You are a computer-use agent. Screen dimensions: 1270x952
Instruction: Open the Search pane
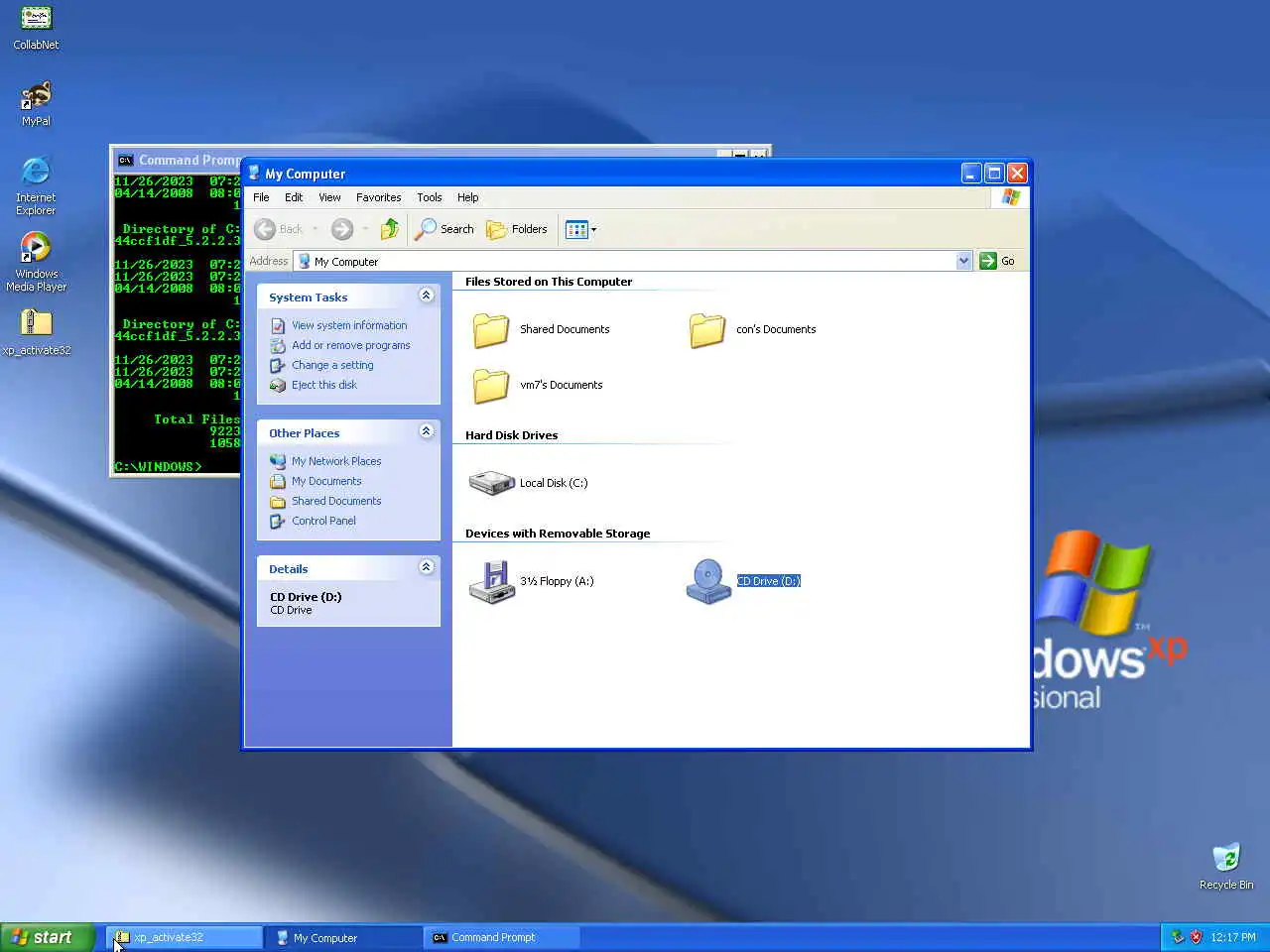click(x=444, y=229)
